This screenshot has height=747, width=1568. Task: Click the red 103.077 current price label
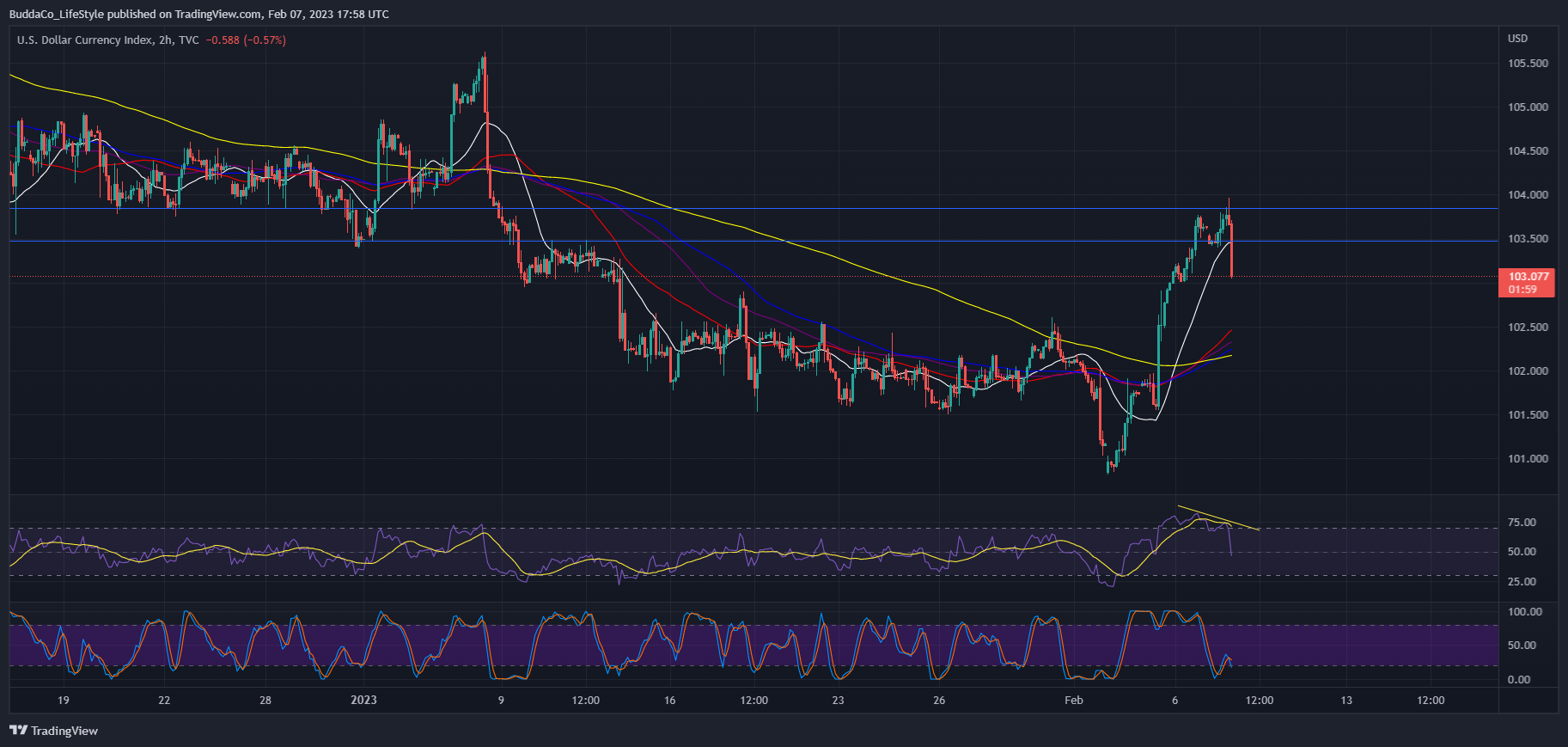tap(1528, 283)
